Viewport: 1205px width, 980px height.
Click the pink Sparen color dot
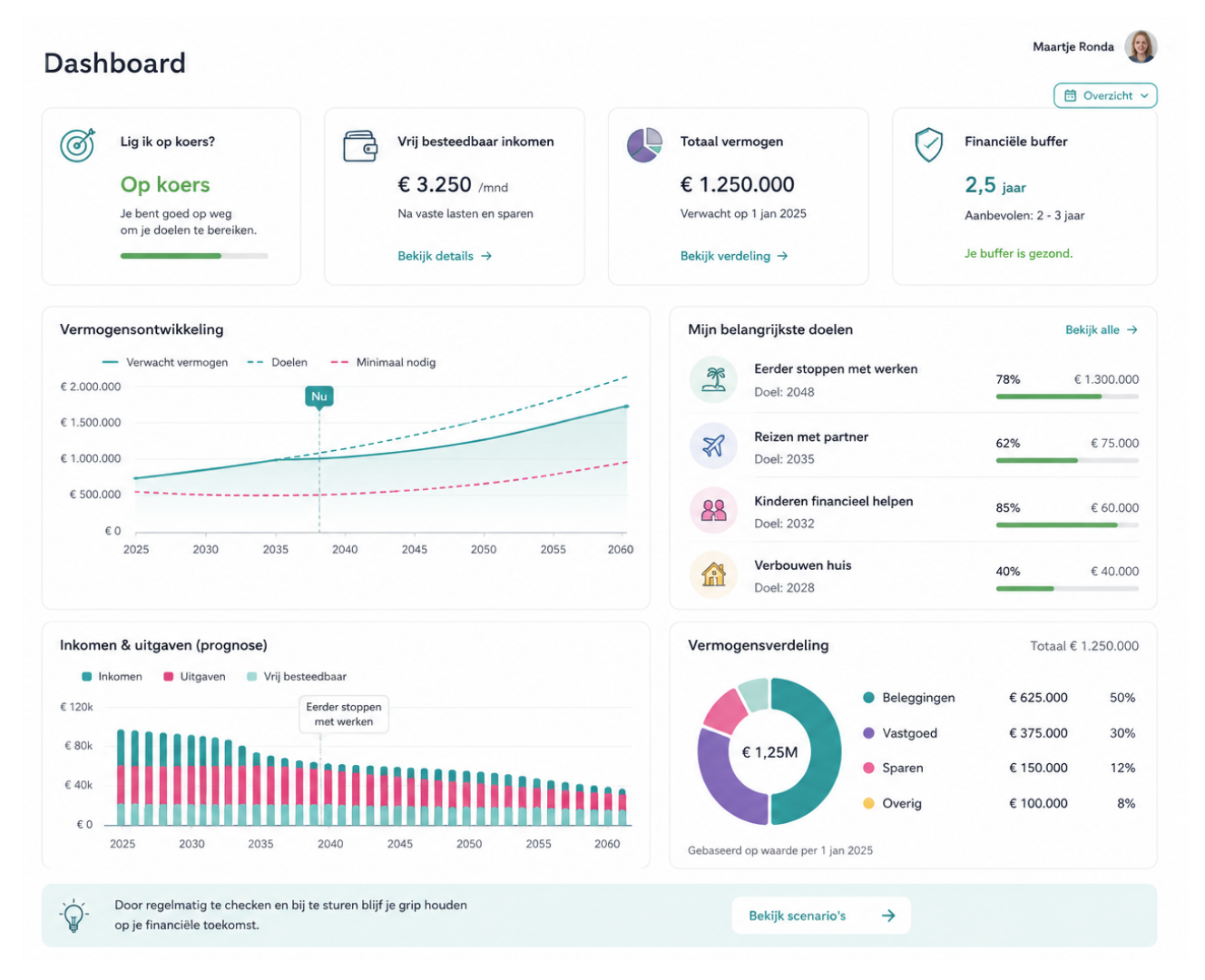868,768
